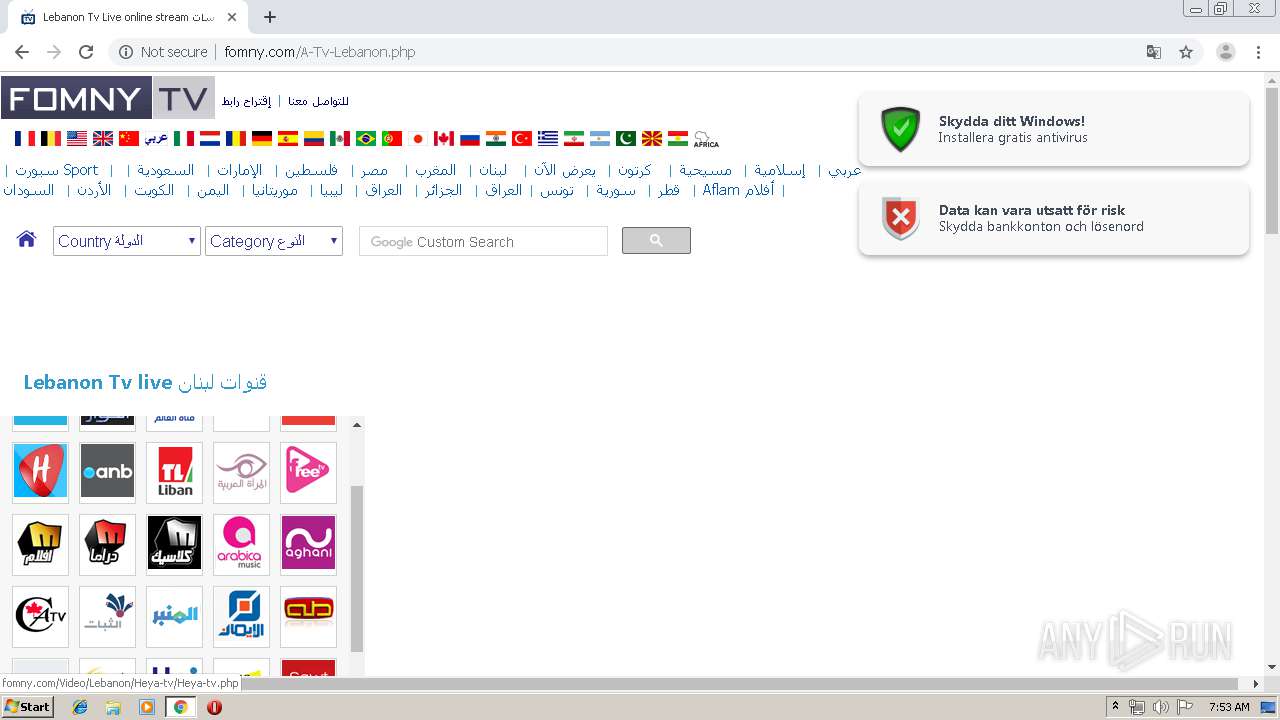Viewport: 1280px width, 720px height.
Task: Open the Al Manbar channel logo
Action: coord(175,616)
